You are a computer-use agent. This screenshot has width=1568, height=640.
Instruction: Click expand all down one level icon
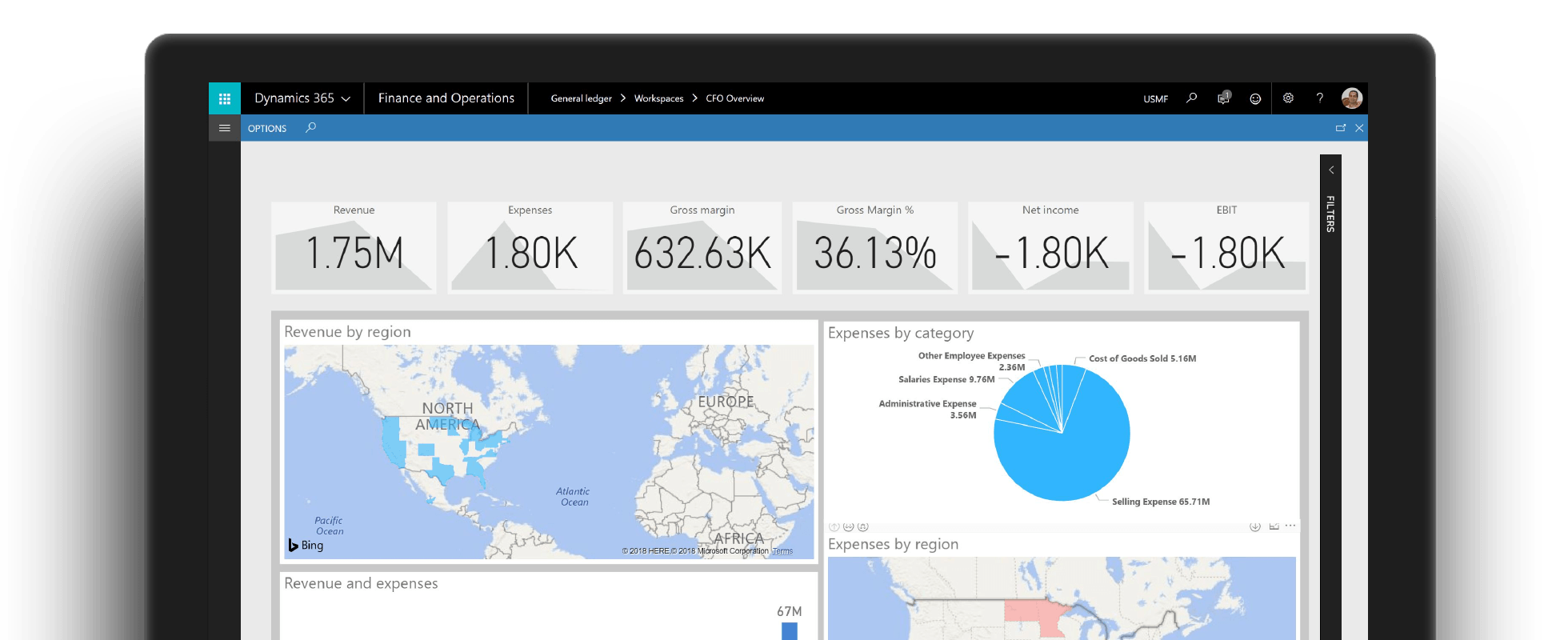tap(863, 526)
